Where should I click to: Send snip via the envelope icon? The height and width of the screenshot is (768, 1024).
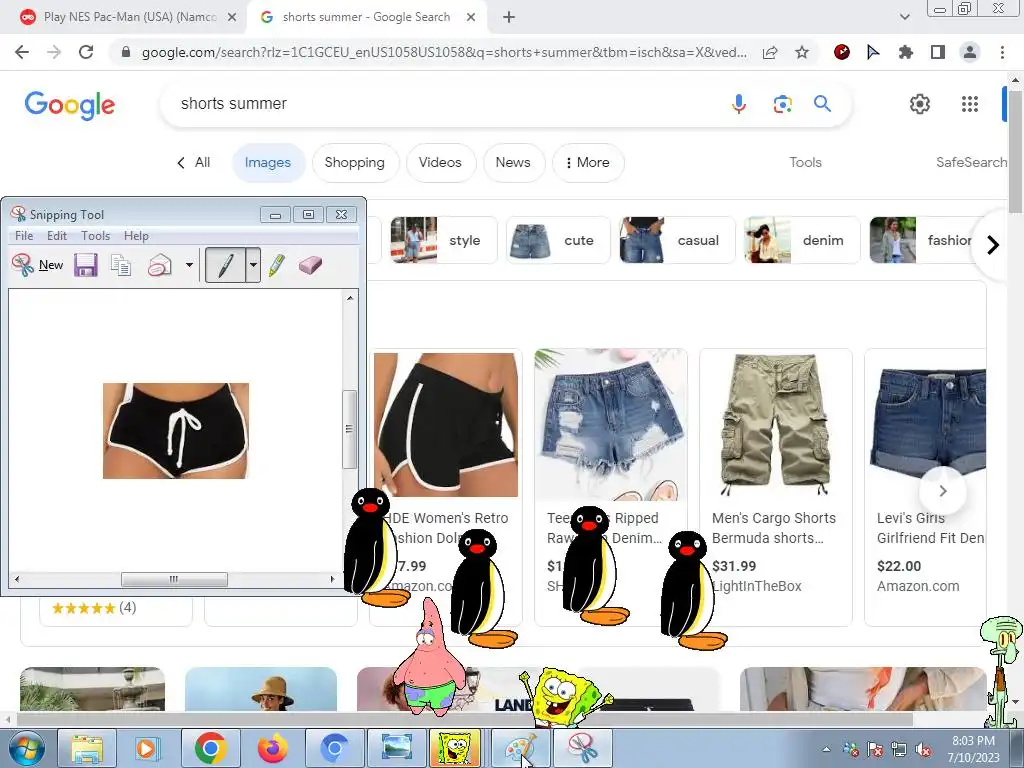click(159, 265)
